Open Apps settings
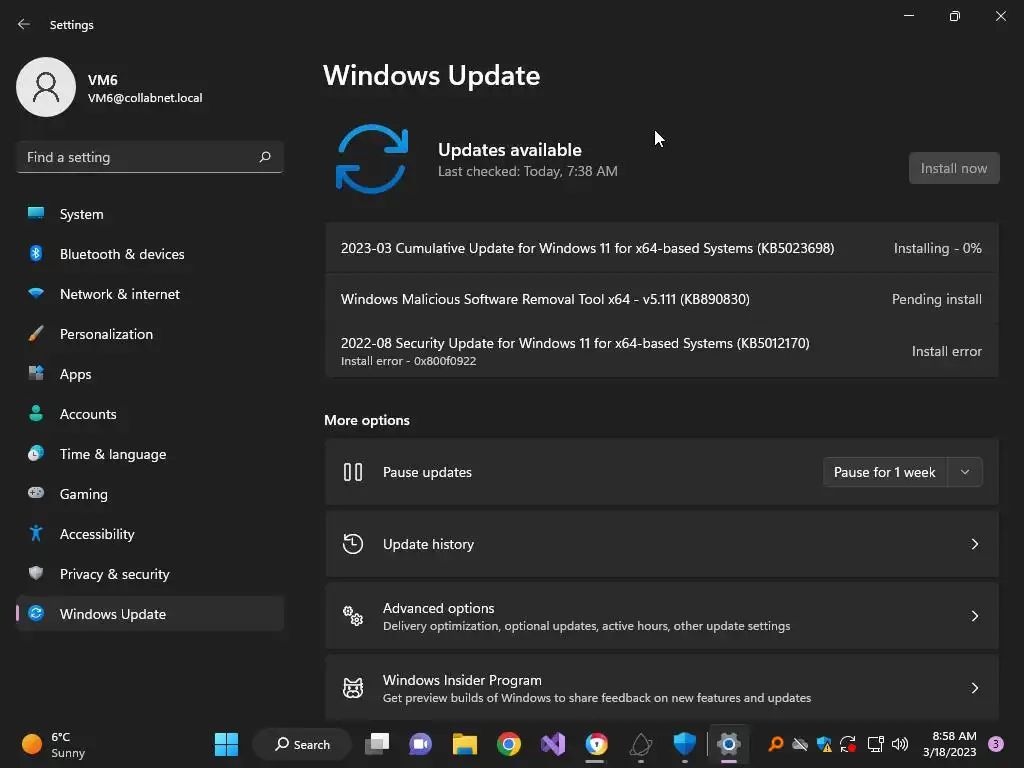Screen dimensions: 1024x768 point(150,374)
